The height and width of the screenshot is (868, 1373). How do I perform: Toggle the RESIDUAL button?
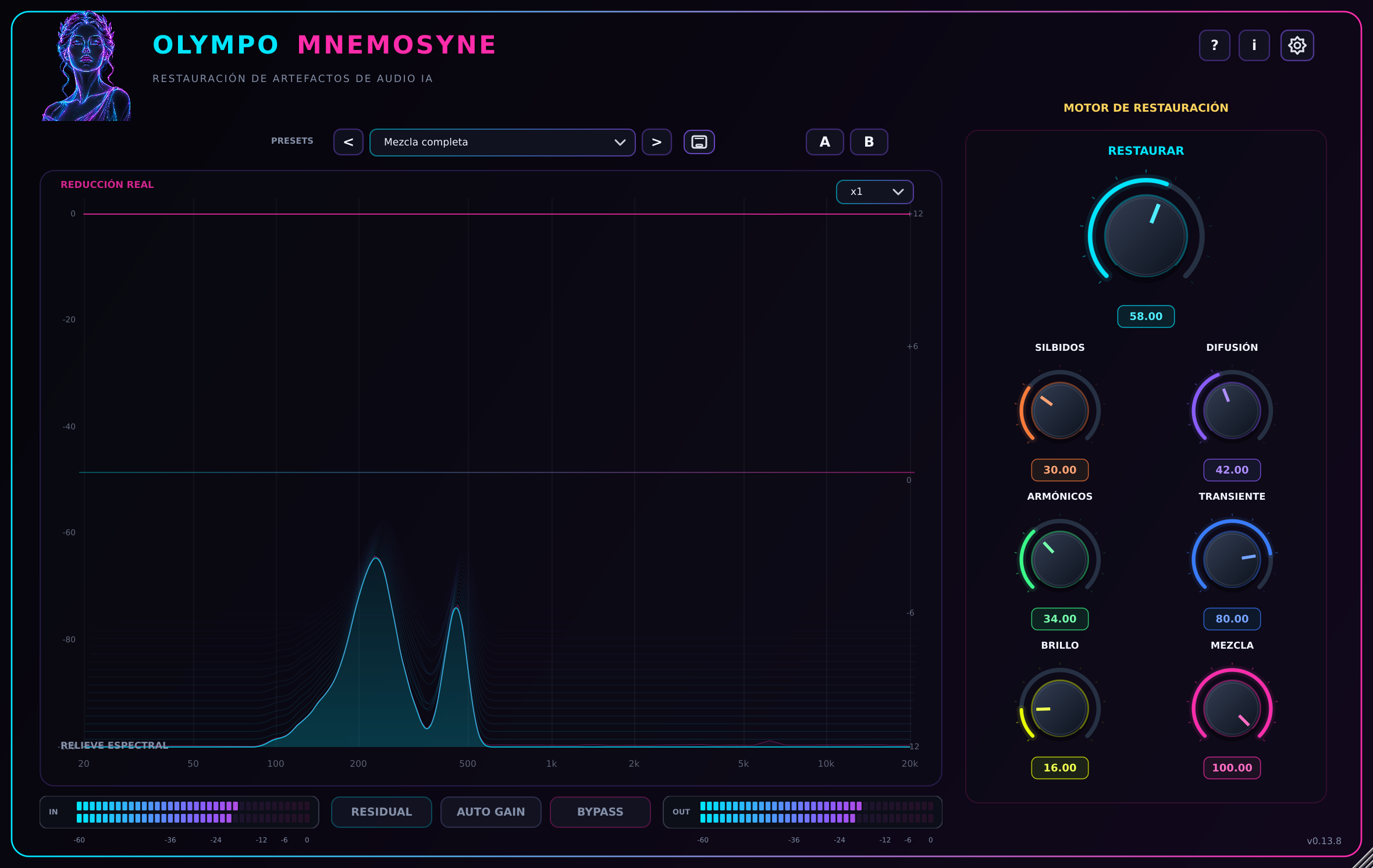(382, 812)
